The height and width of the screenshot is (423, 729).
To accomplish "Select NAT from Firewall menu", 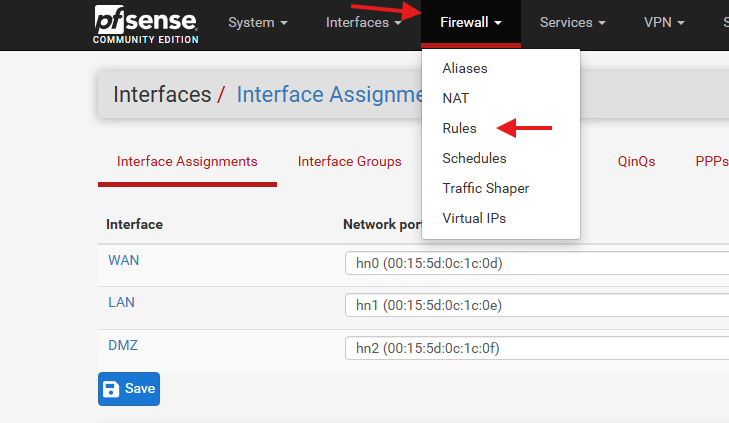I will point(456,98).
